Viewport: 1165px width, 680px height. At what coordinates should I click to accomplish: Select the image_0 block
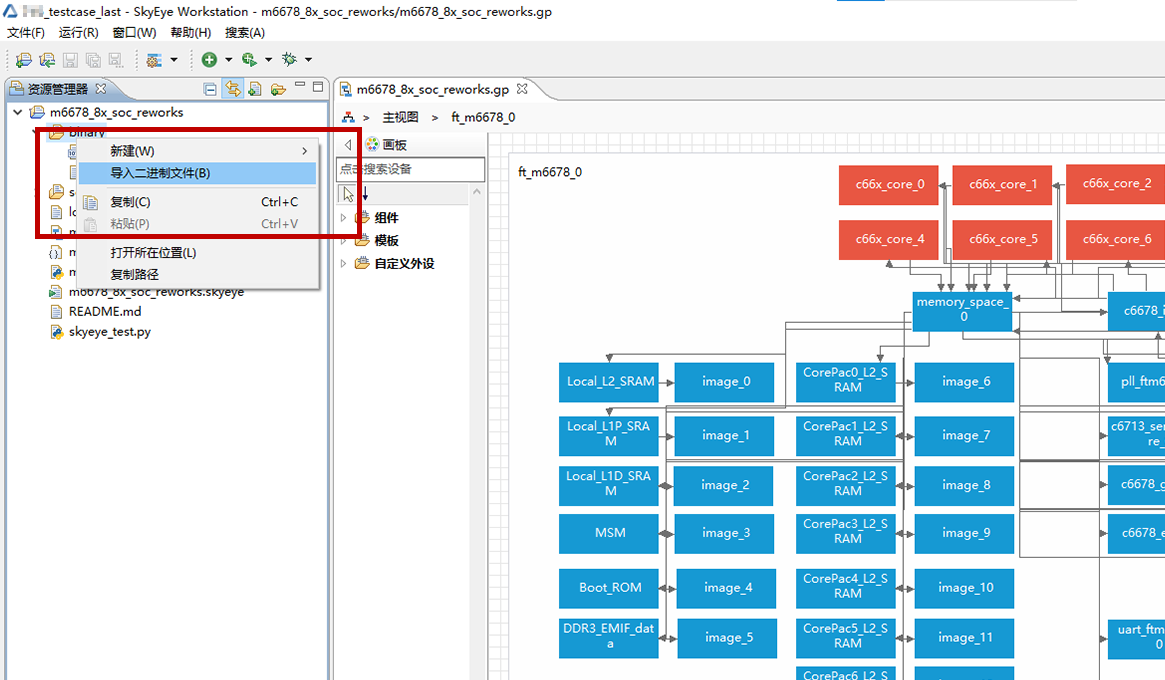click(724, 382)
